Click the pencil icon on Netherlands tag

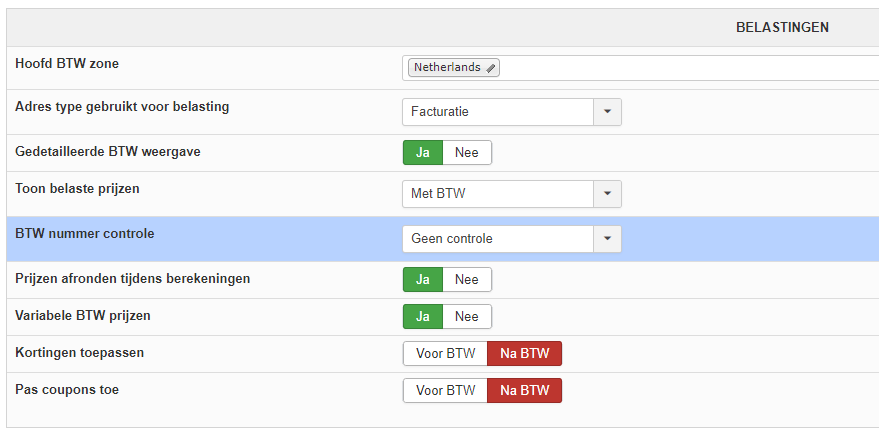(491, 68)
